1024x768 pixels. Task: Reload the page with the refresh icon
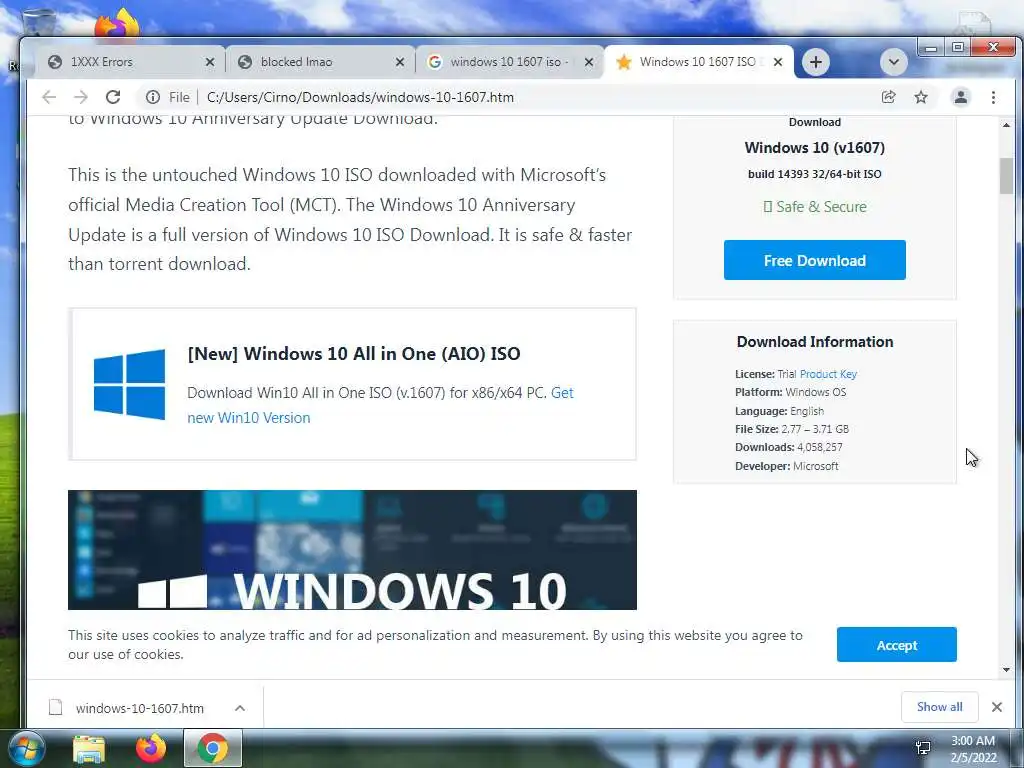click(x=113, y=97)
